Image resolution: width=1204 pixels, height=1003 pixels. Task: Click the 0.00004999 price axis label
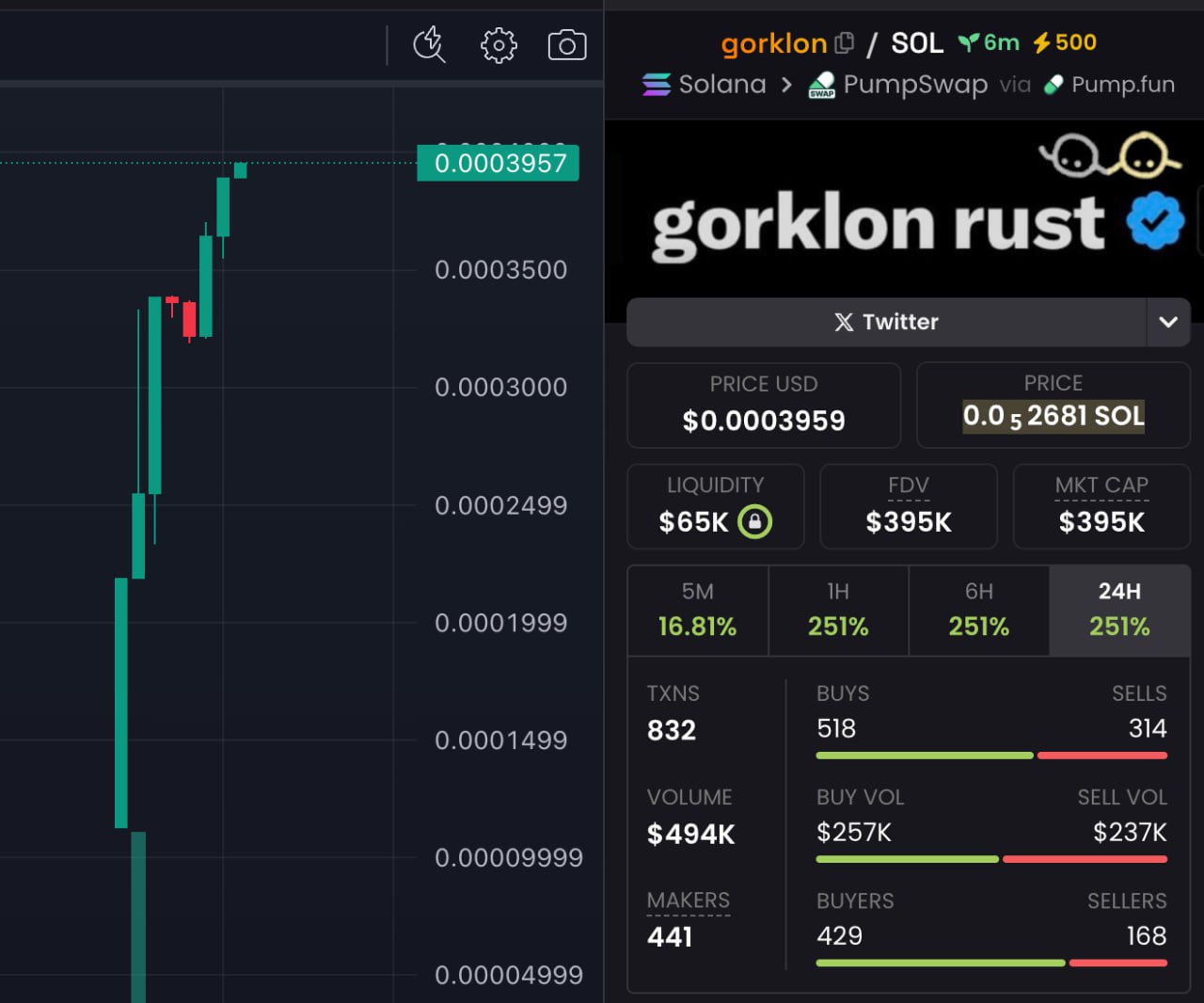click(509, 976)
